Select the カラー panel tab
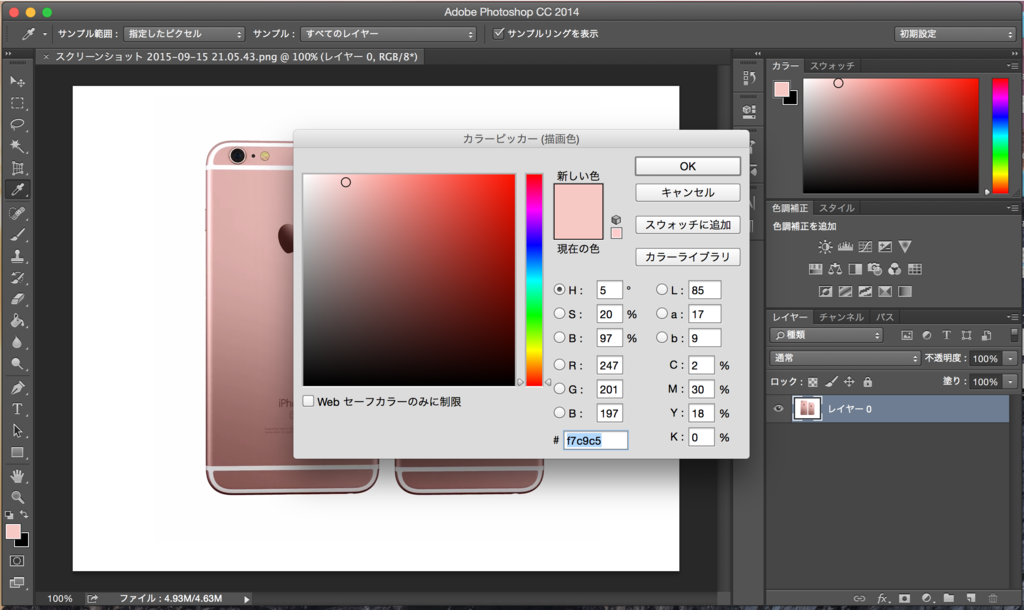Viewport: 1024px width, 610px height. coord(785,66)
